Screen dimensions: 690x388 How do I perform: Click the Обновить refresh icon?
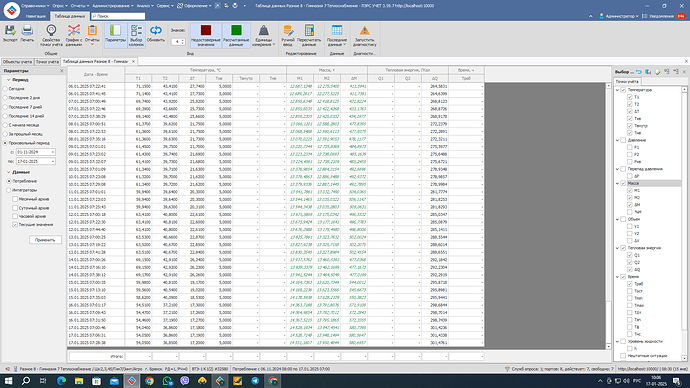click(155, 30)
